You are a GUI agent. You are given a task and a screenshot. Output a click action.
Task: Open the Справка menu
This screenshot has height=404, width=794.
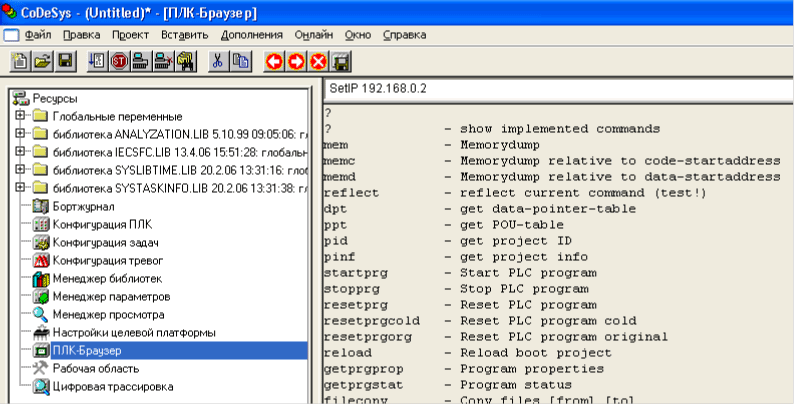coord(404,35)
